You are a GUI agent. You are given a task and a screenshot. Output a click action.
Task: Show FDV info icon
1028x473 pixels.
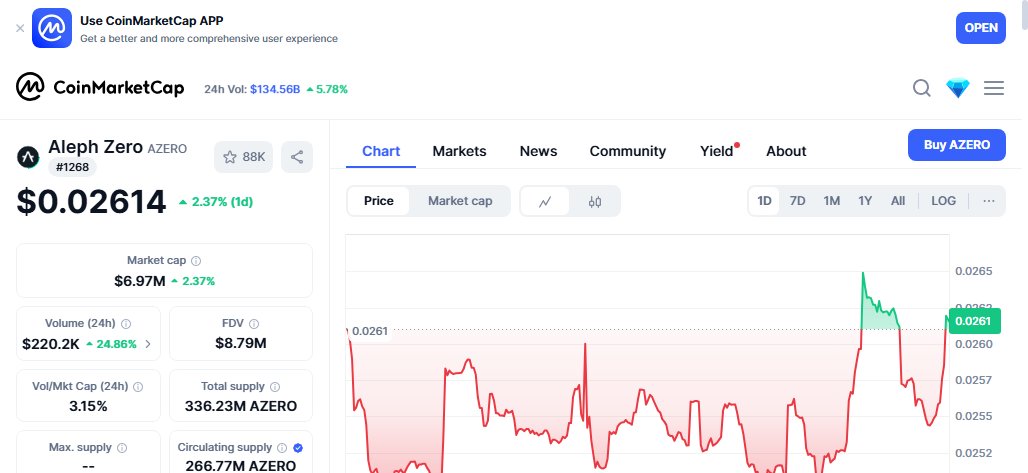tap(254, 323)
